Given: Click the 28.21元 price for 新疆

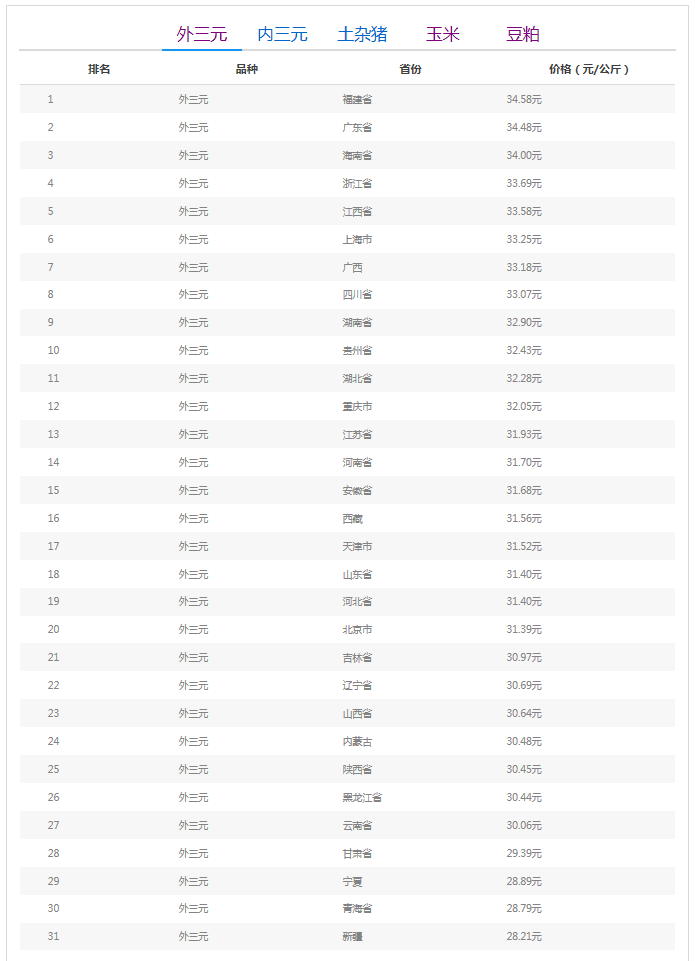Looking at the screenshot, I should pos(524,936).
